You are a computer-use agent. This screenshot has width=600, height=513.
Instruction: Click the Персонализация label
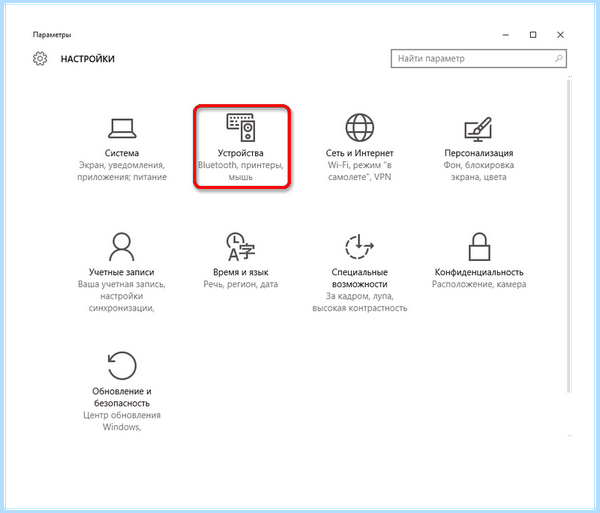click(x=479, y=153)
